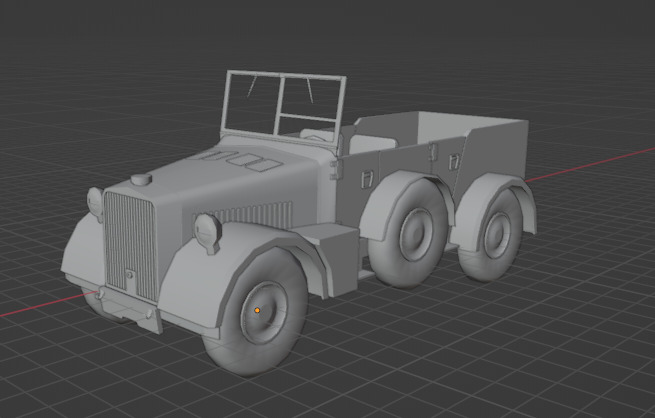Click the middle wheel of the vehicle

point(409,233)
